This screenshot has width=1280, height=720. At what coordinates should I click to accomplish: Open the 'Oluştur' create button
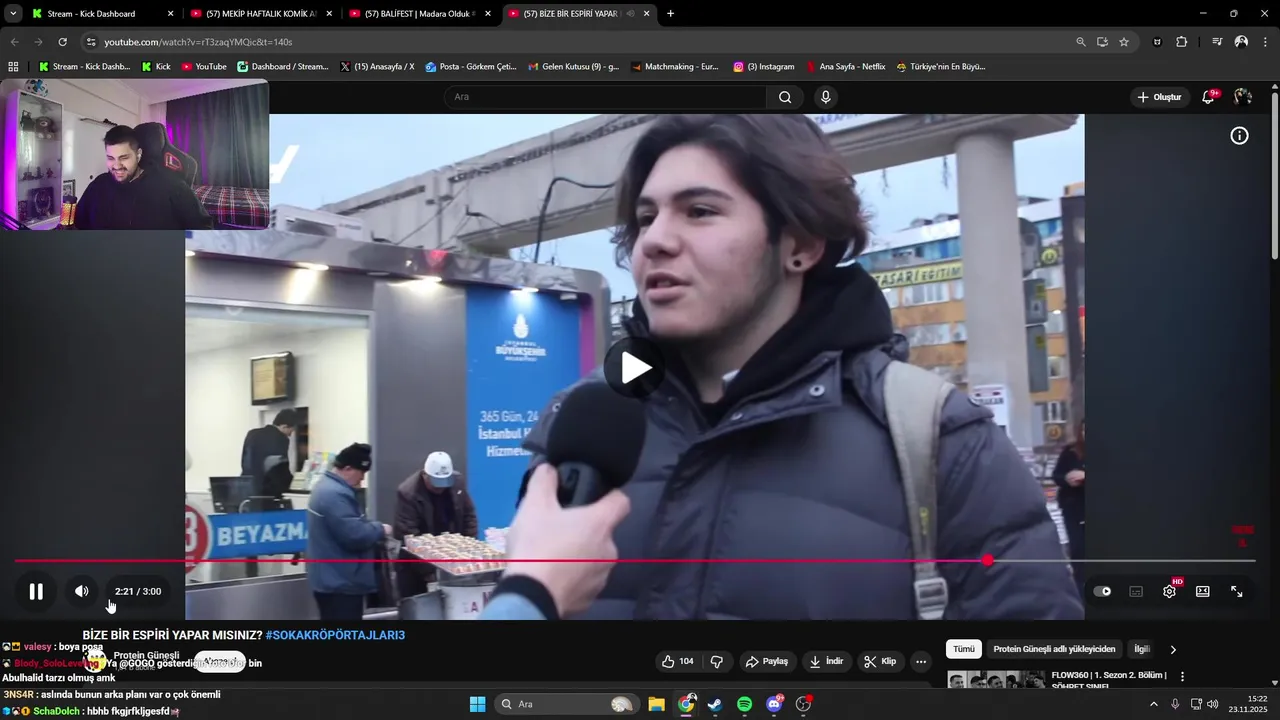1160,97
